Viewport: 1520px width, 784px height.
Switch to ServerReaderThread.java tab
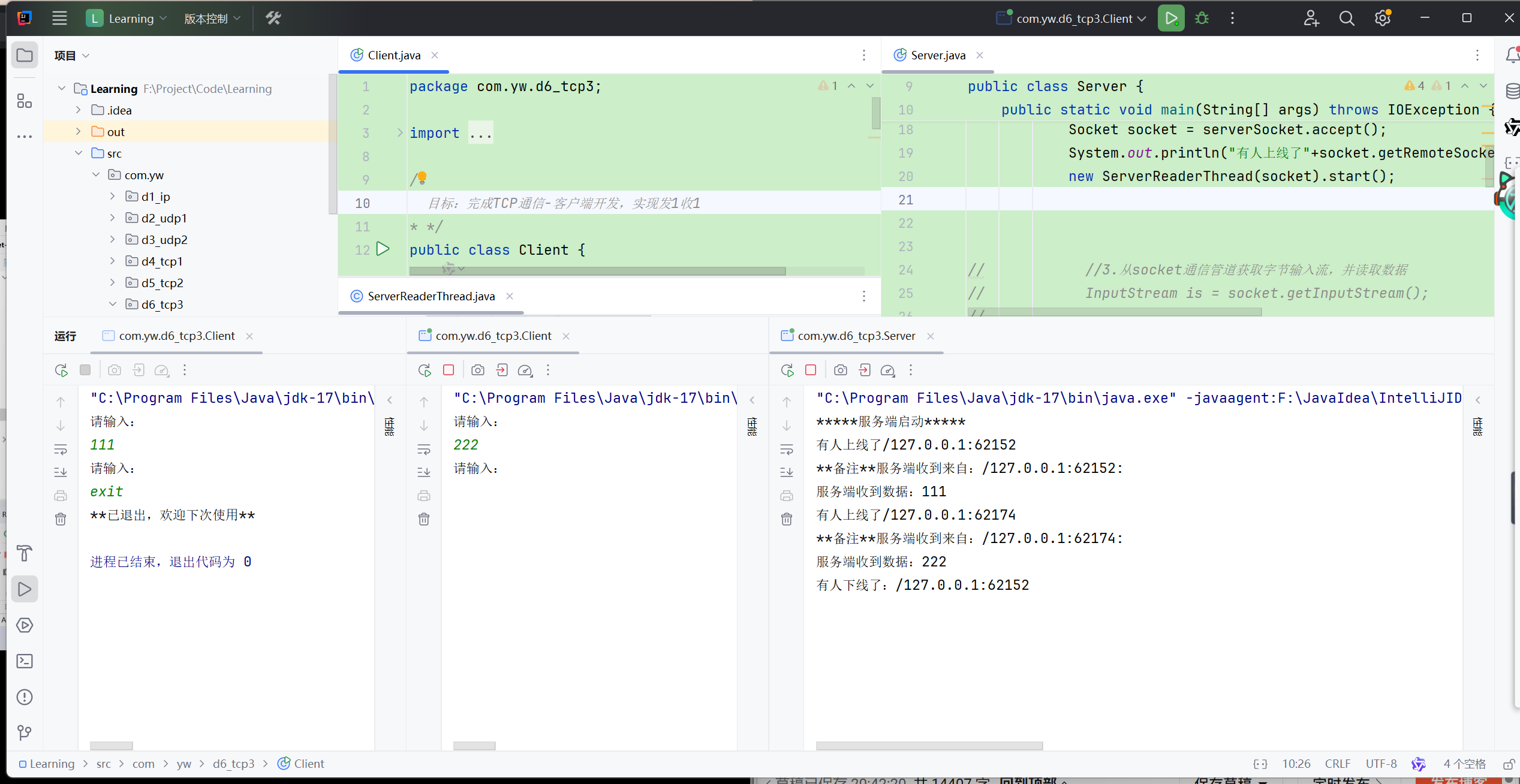(x=431, y=296)
